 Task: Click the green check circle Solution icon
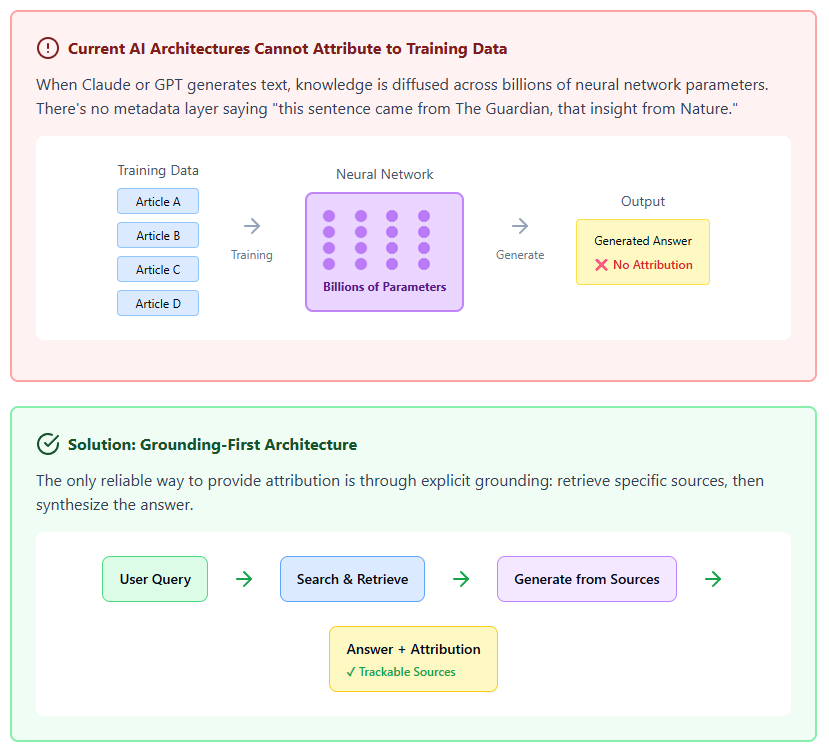[47, 444]
